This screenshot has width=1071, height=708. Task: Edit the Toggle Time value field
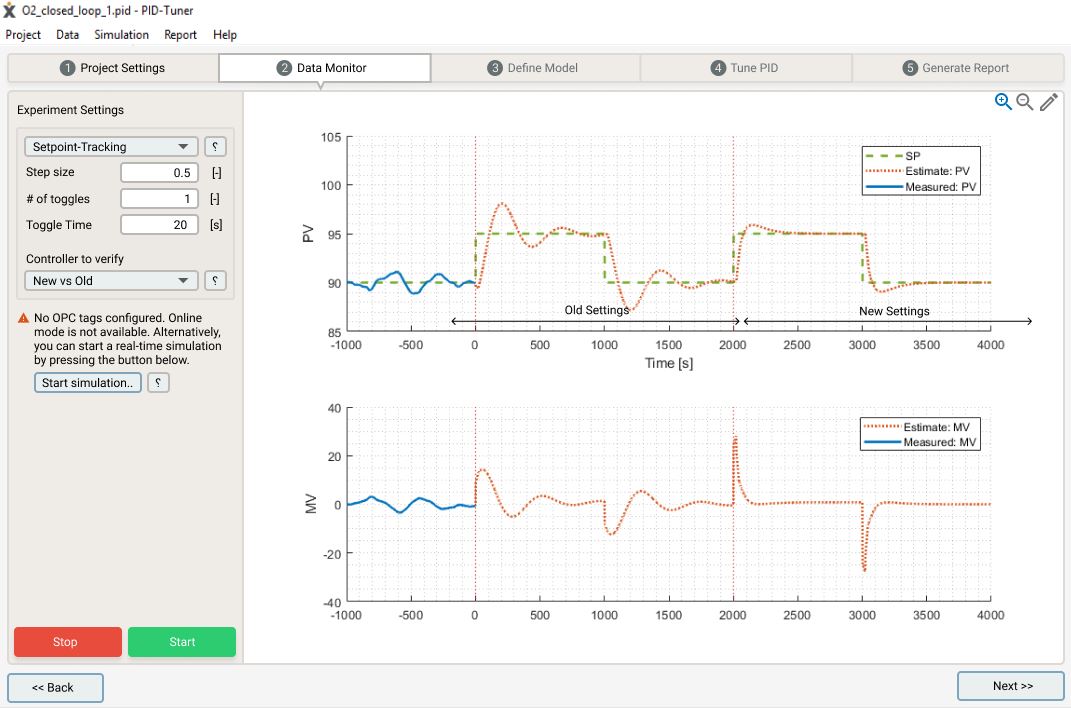158,224
